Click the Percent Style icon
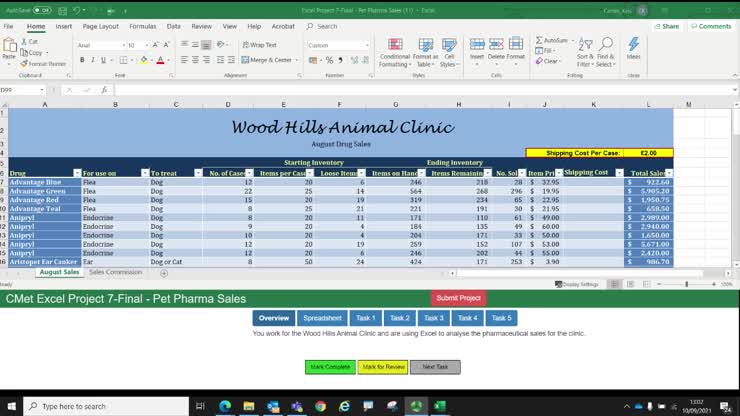 click(x=329, y=60)
